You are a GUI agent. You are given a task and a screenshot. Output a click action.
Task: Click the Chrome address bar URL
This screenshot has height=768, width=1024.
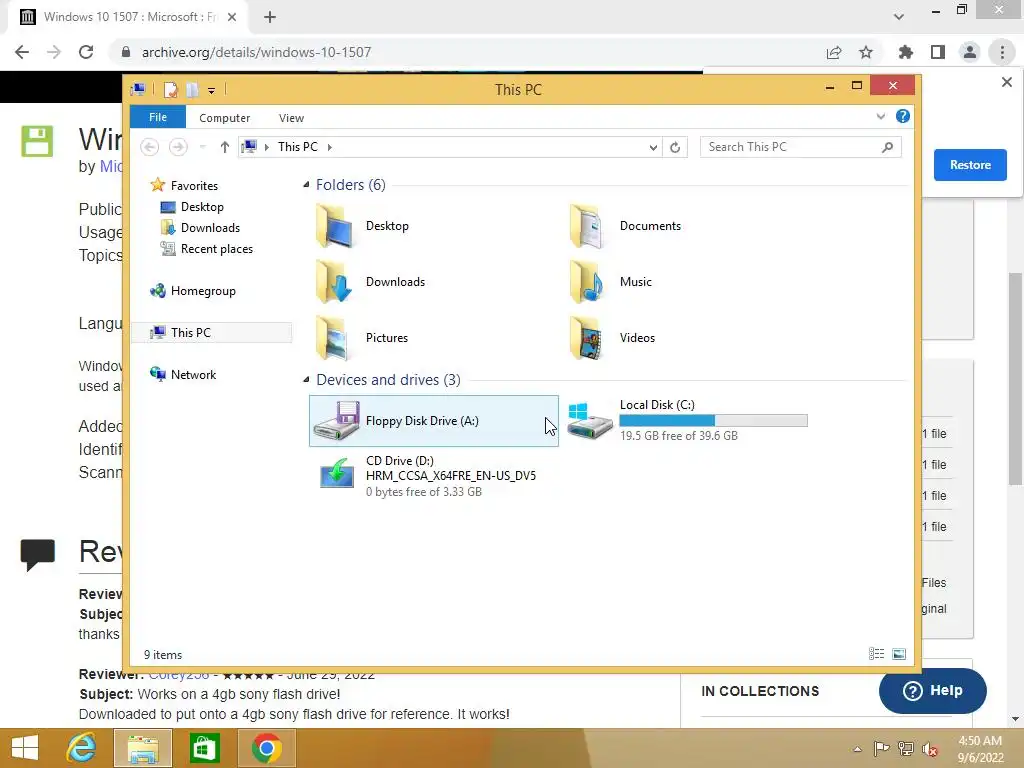tap(256, 52)
